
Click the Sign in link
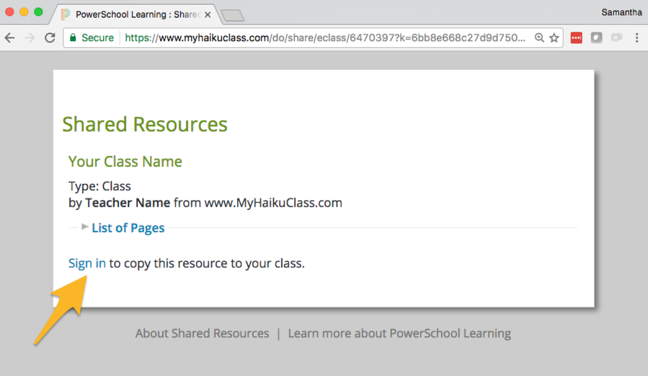(x=87, y=263)
